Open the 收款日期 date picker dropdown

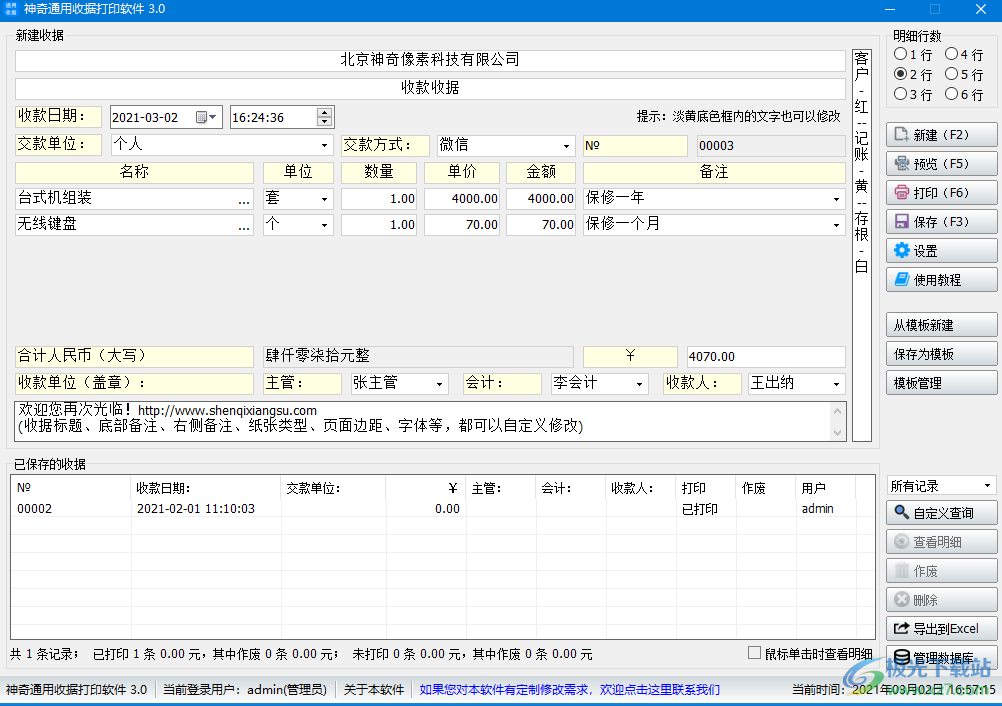coord(210,117)
